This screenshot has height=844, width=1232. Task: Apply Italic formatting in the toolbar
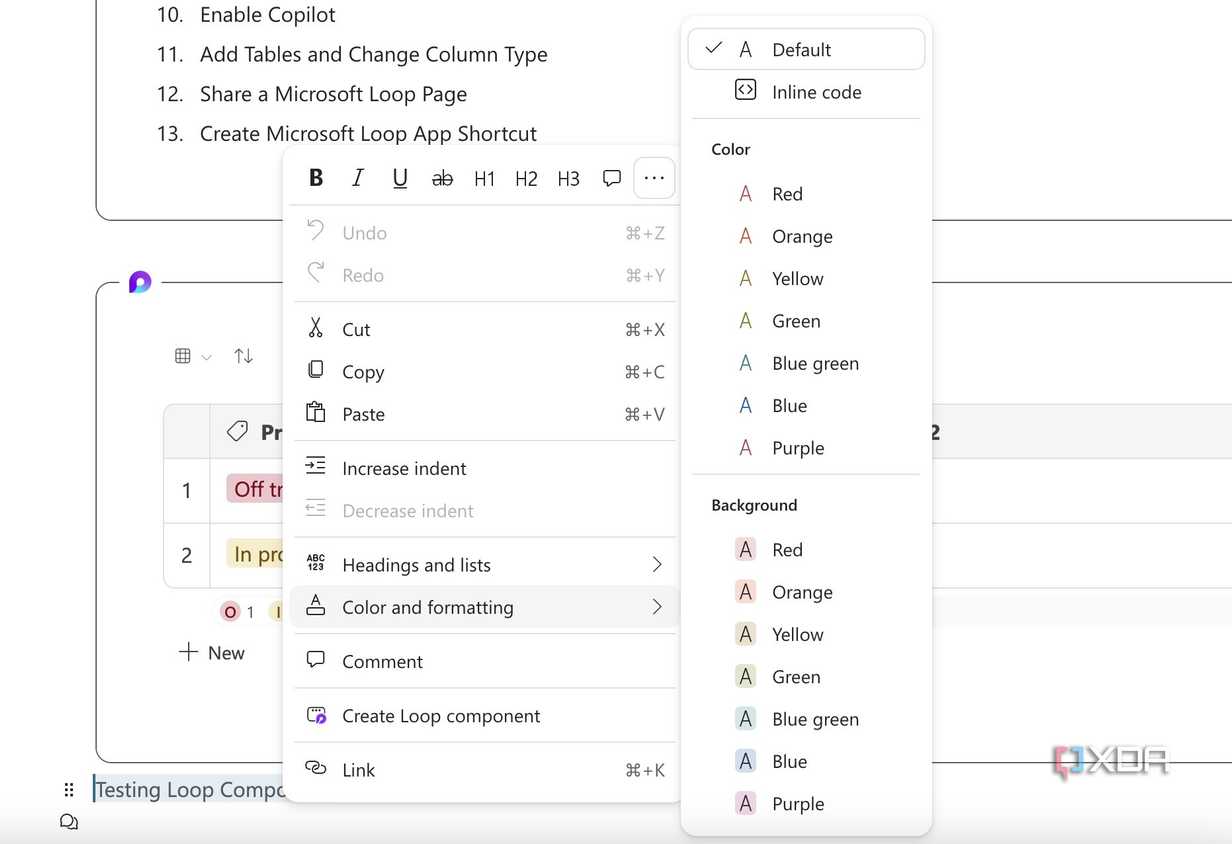[x=358, y=178]
